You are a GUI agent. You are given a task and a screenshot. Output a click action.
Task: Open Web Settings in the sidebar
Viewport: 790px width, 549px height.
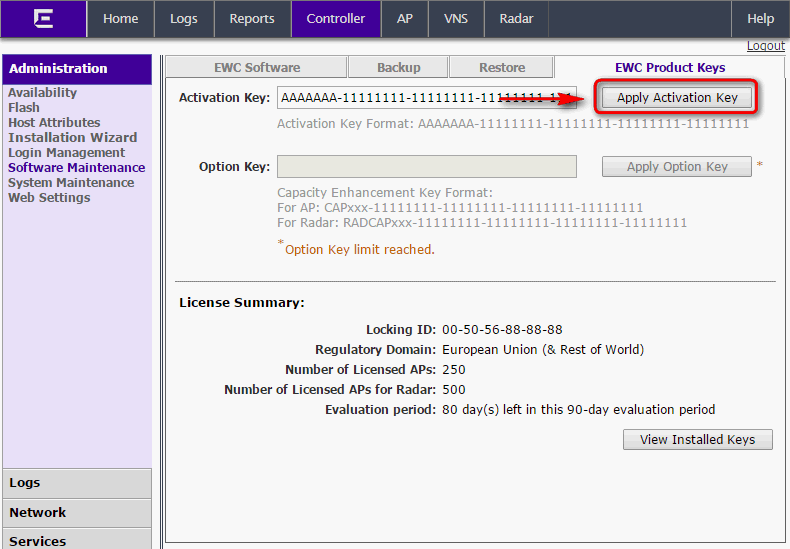tap(49, 198)
